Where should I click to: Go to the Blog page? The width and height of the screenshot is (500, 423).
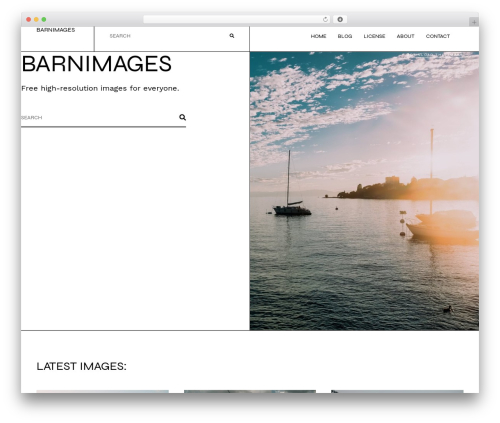[x=345, y=36]
